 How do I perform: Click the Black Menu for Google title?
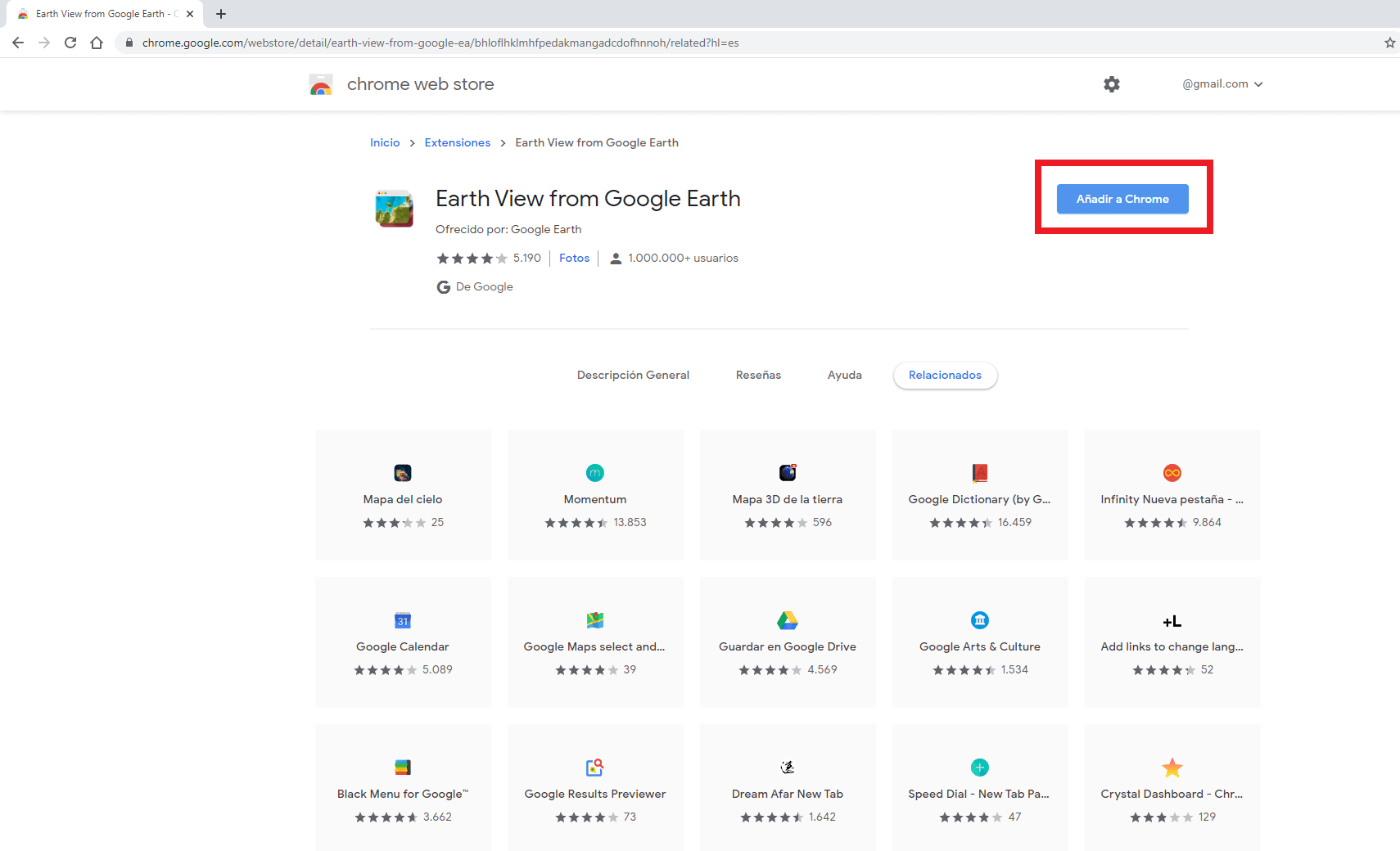403,794
